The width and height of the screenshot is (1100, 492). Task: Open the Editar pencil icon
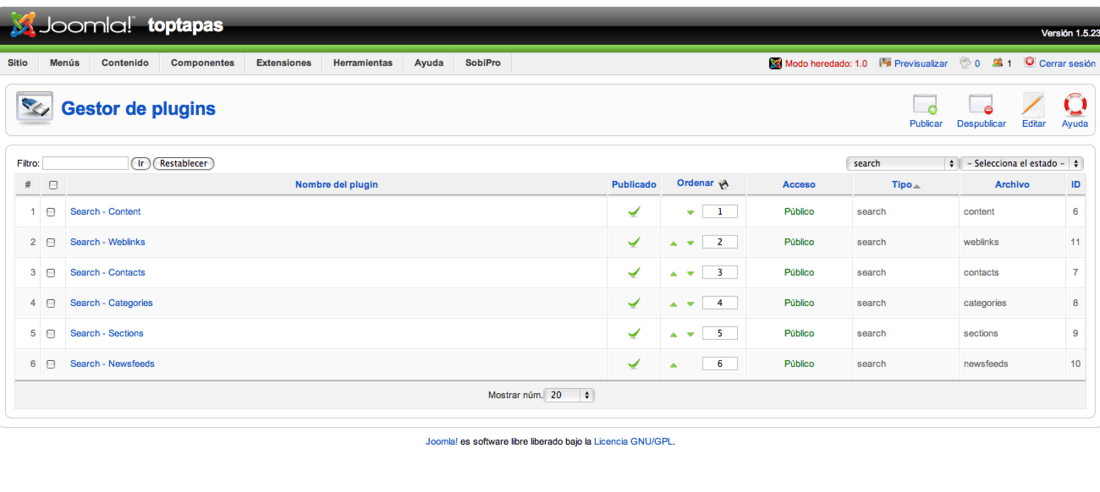pos(1033,105)
